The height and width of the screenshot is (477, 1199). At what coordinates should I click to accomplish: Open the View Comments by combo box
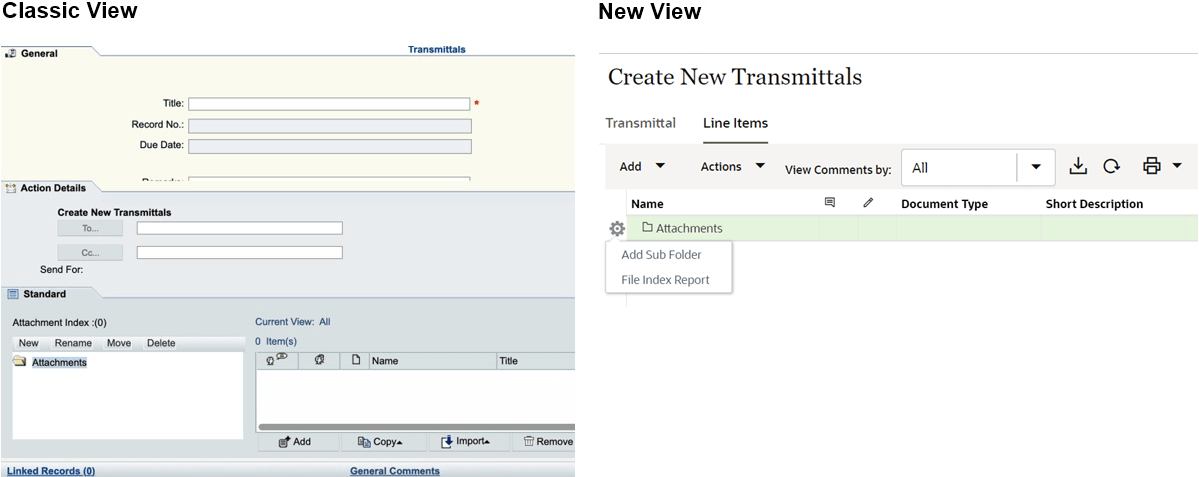pos(978,167)
